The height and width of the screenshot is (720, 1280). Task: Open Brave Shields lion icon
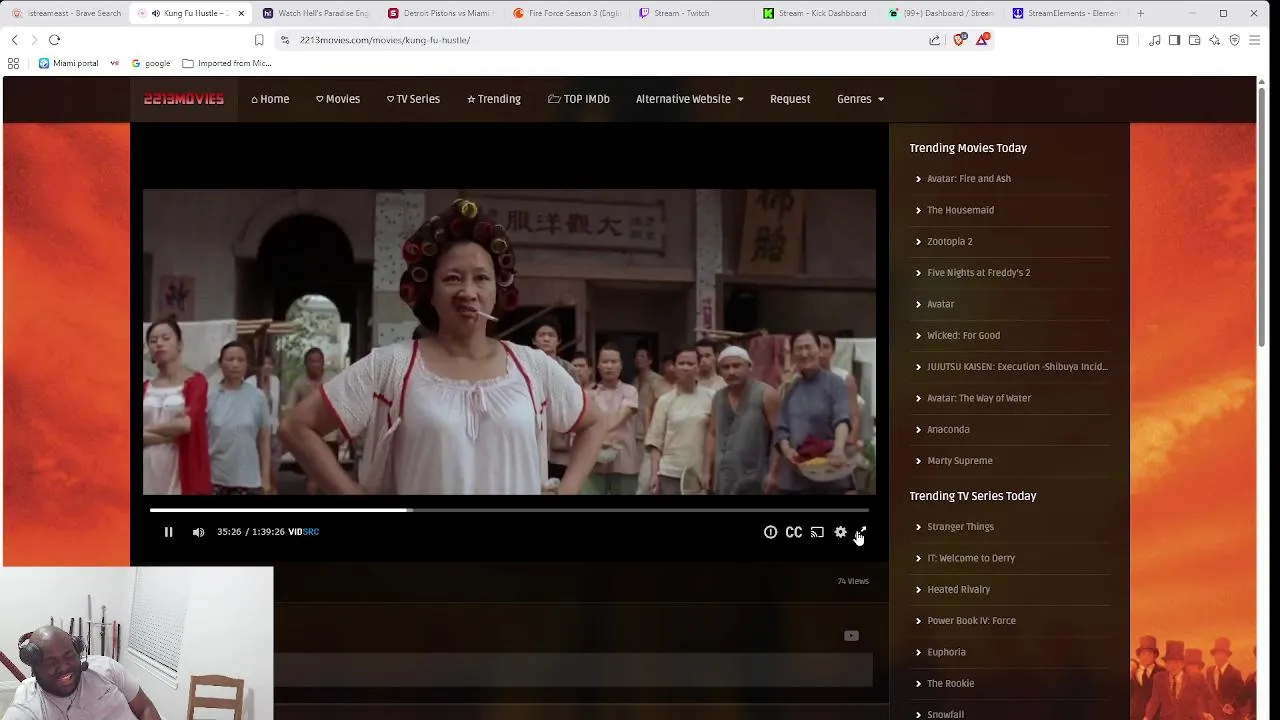click(960, 40)
